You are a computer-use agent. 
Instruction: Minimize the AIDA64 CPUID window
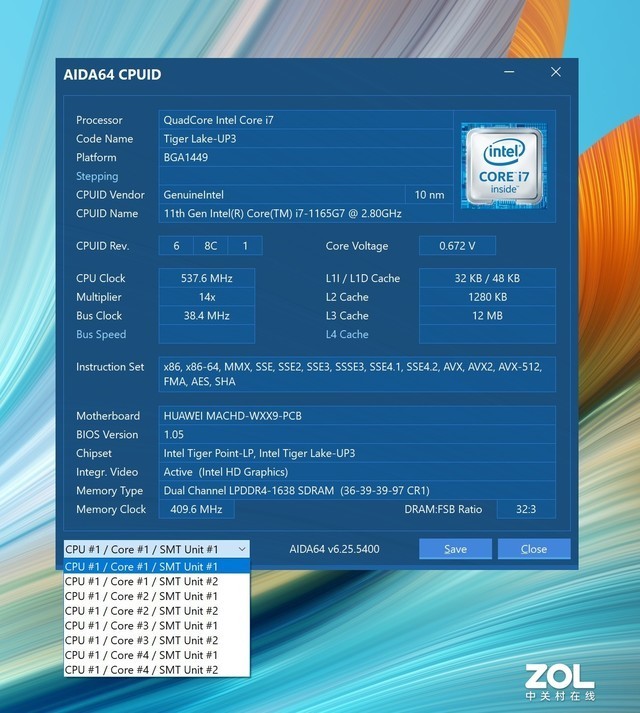[509, 72]
